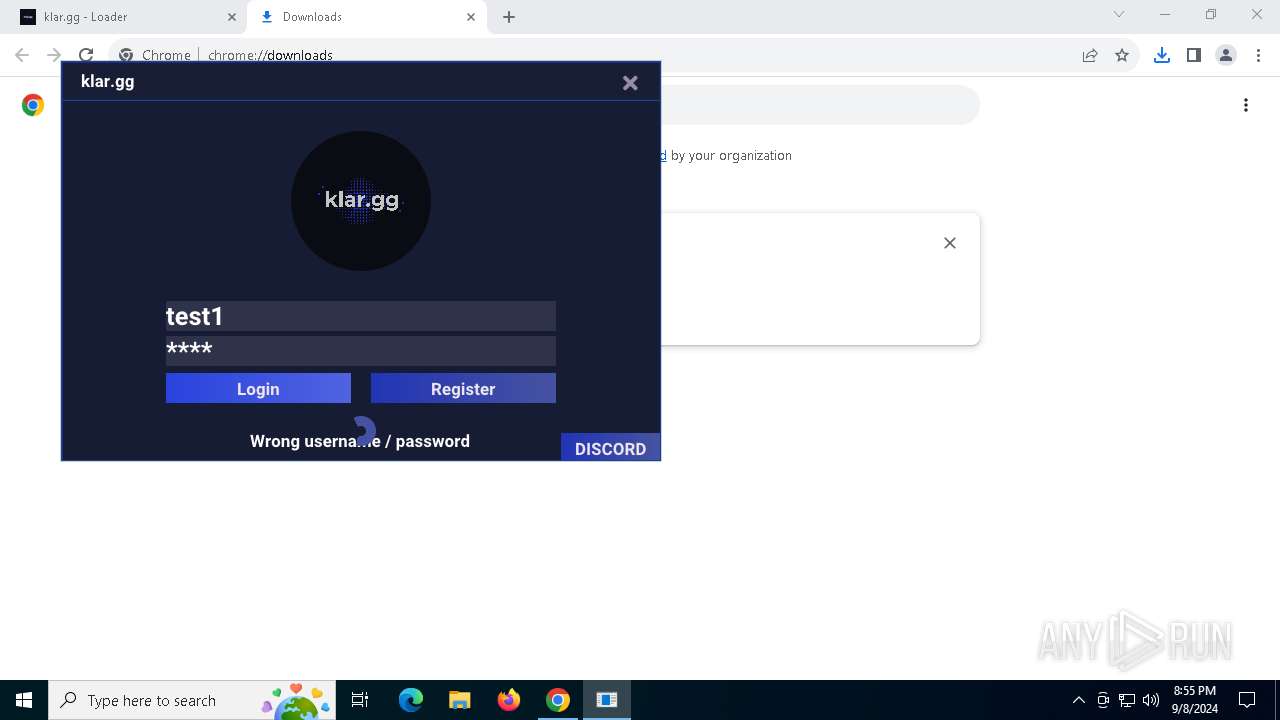Screen dimensions: 1280x720
Task: Click the taskbar search box
Action: (192, 700)
